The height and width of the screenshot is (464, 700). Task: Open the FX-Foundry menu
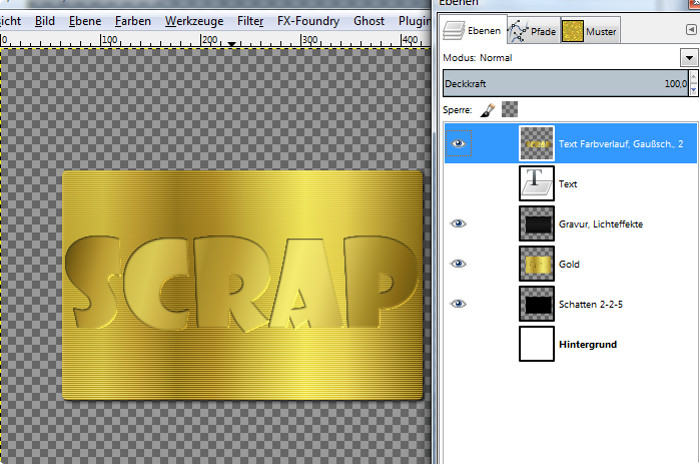[309, 20]
